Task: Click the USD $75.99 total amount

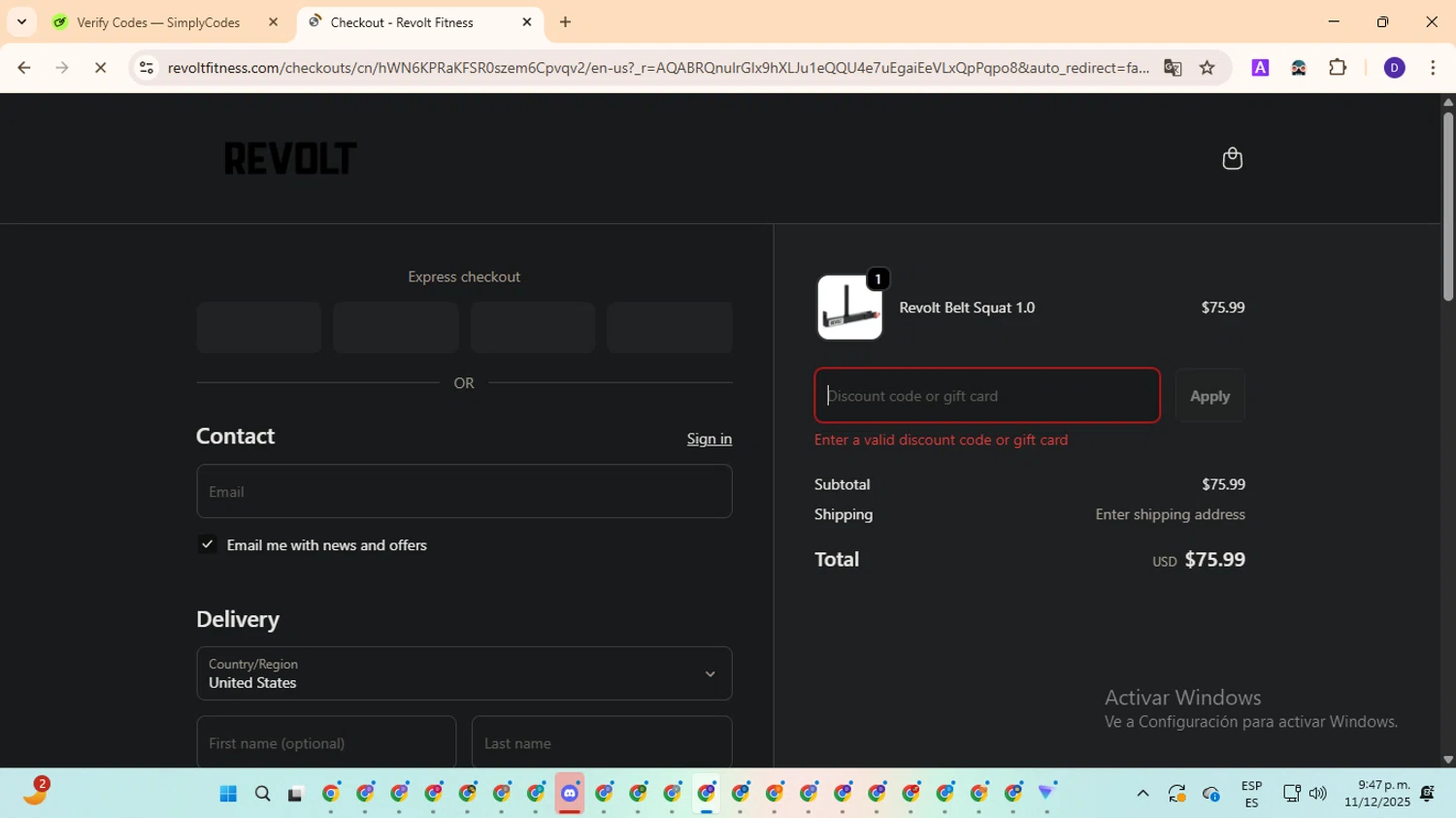Action: (x=1199, y=560)
